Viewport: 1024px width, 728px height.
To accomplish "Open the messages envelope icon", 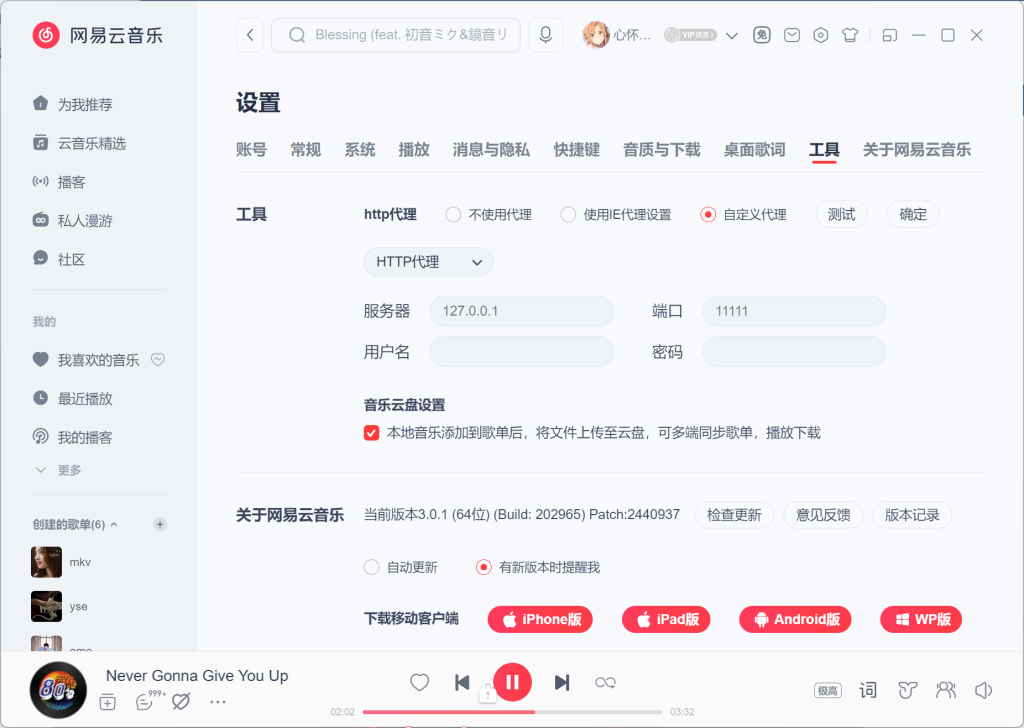I will (x=792, y=35).
